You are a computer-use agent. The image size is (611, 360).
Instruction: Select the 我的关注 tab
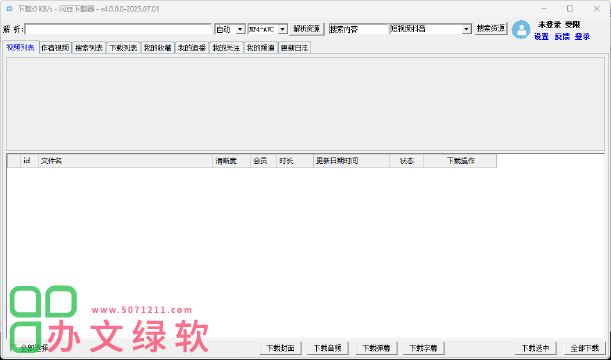click(x=226, y=48)
